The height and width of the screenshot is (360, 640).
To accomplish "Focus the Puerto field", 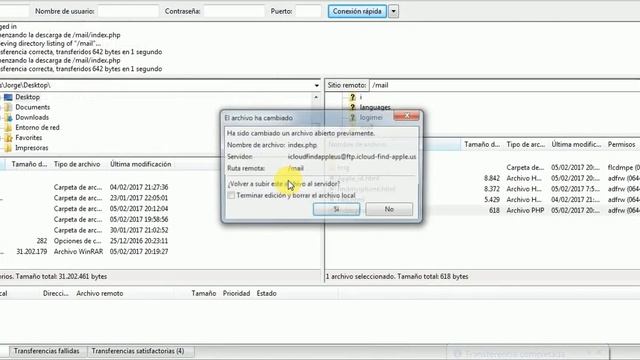I will [x=308, y=11].
